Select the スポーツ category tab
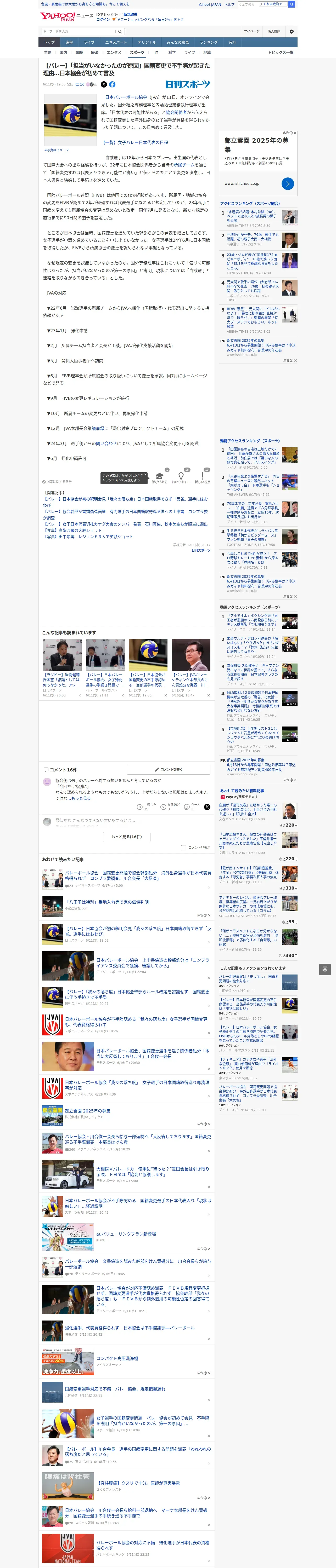Screen dimensions: 336x1568 point(137,52)
